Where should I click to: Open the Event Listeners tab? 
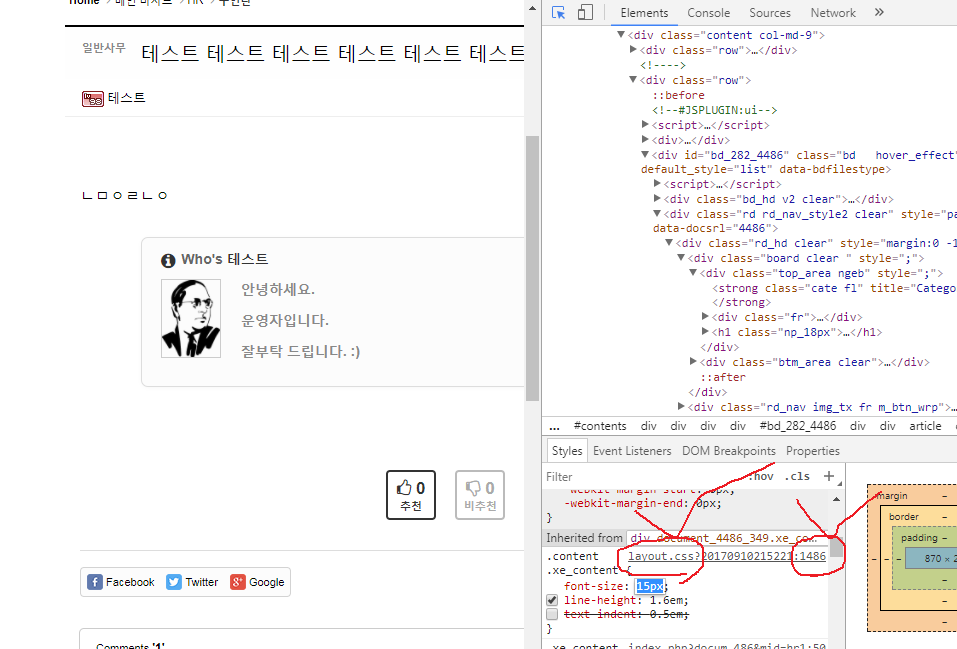click(632, 451)
